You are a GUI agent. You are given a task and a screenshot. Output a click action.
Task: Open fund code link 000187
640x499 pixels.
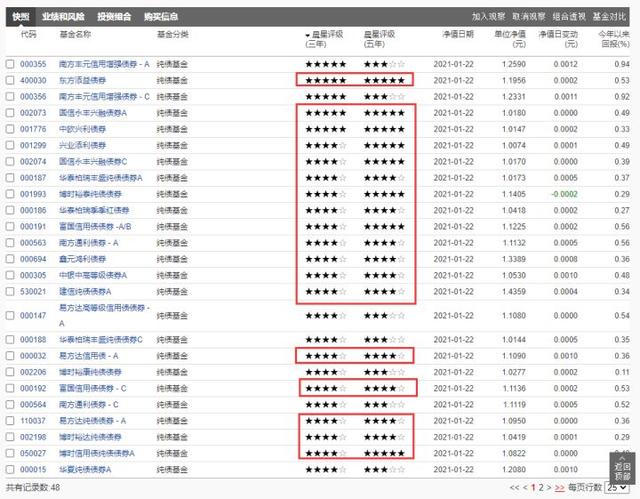(33, 178)
